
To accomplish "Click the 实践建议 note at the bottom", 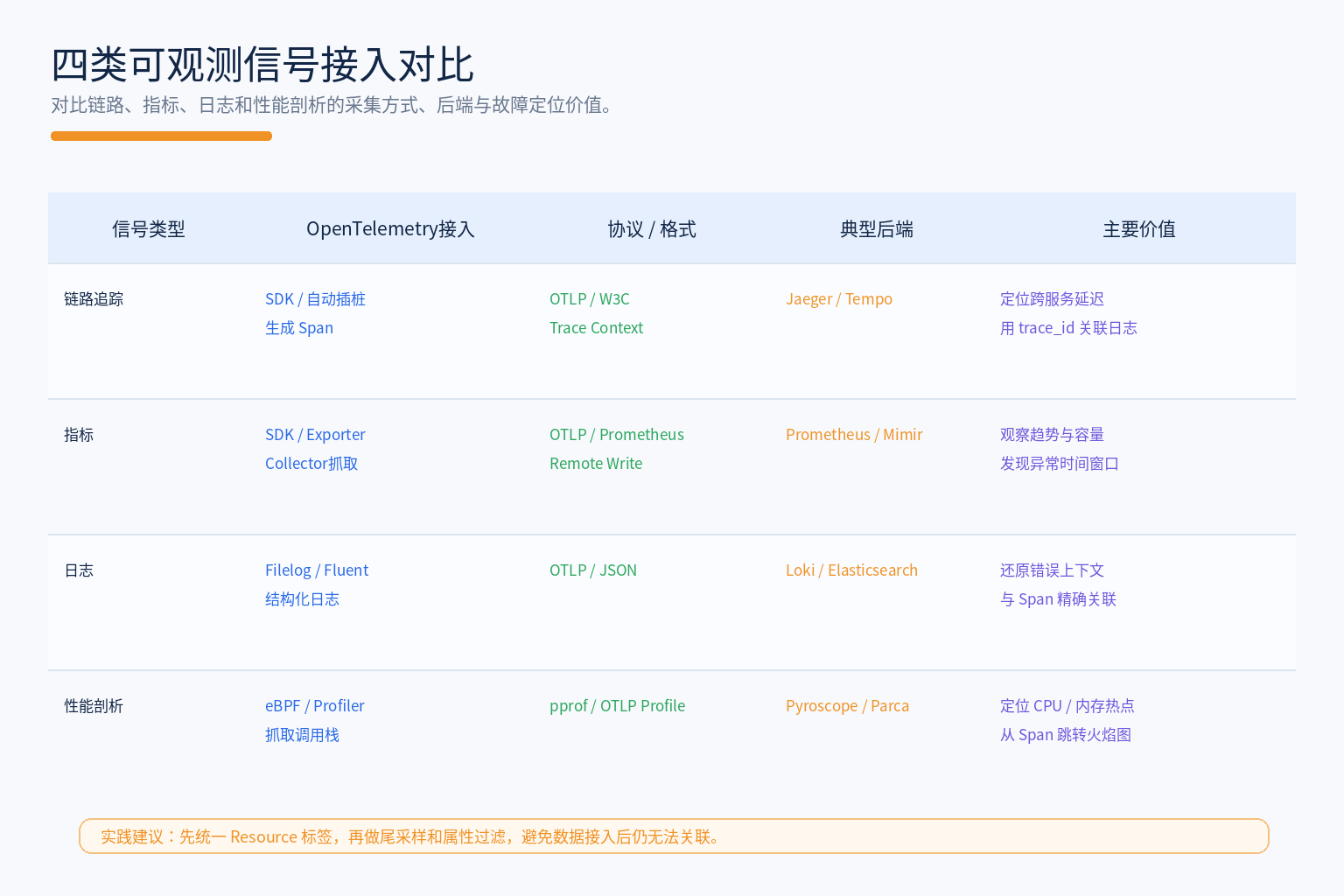I will point(674,836).
